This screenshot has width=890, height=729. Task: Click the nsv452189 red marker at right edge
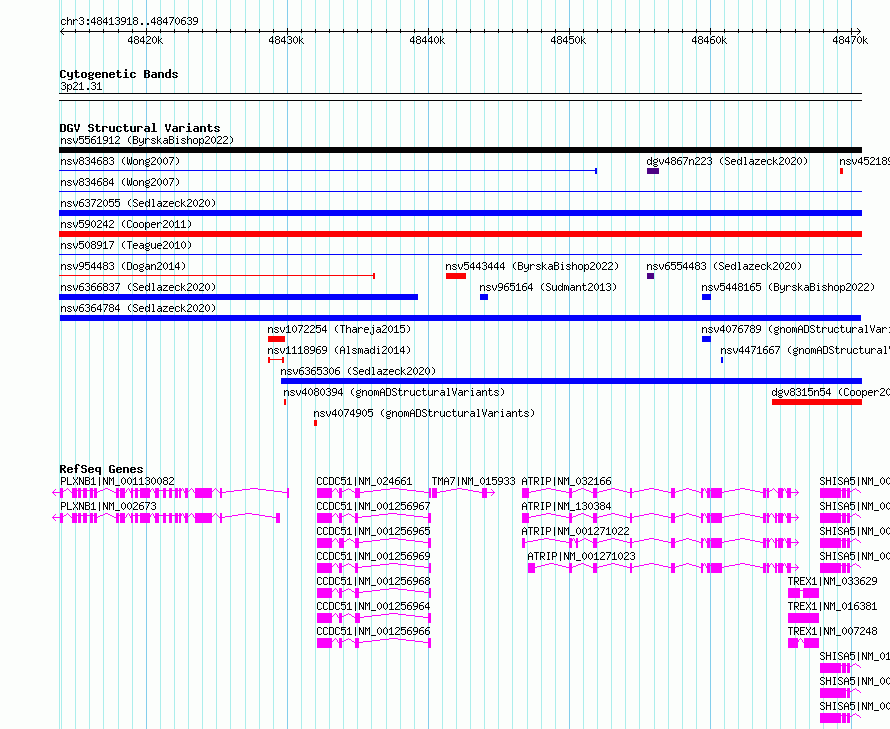coord(842,171)
